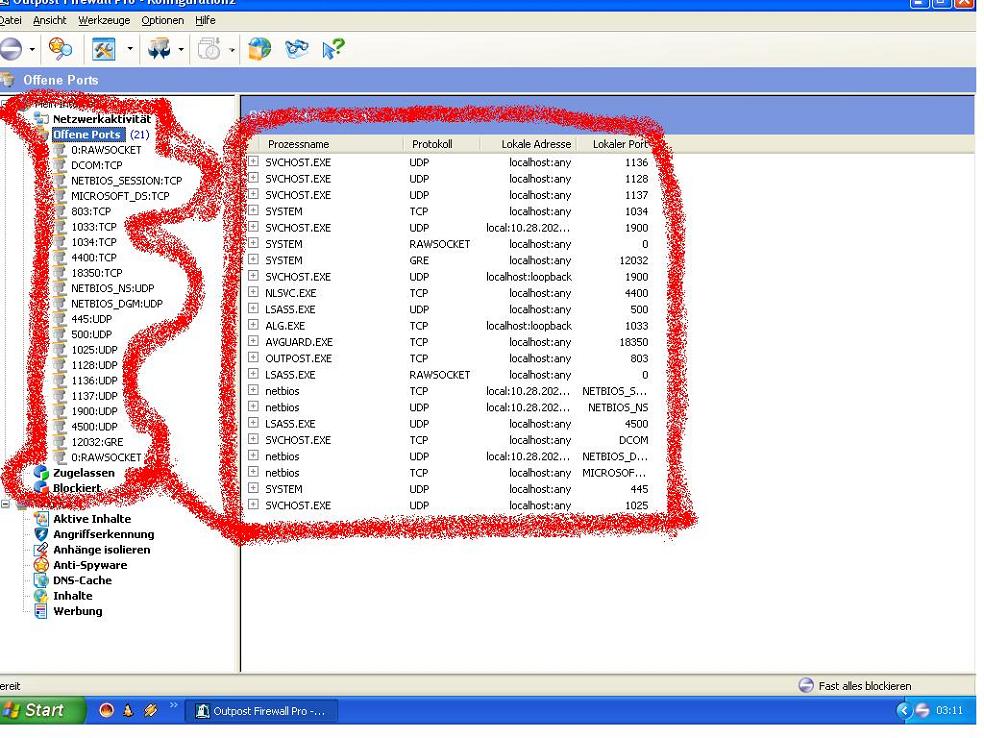
Task: Click the greyed clock document toolbar icon
Action: (x=210, y=49)
